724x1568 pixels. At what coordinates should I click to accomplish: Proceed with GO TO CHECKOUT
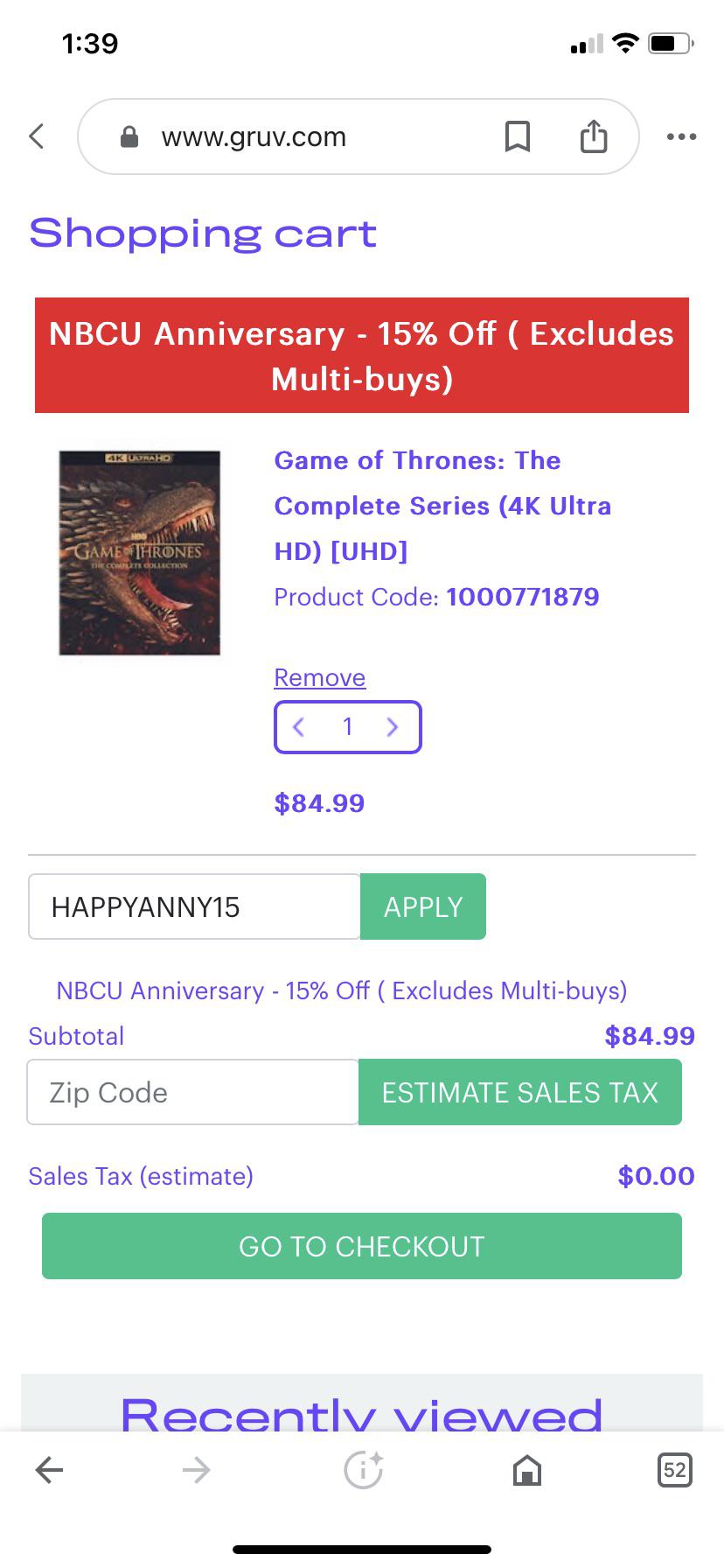[x=362, y=1246]
